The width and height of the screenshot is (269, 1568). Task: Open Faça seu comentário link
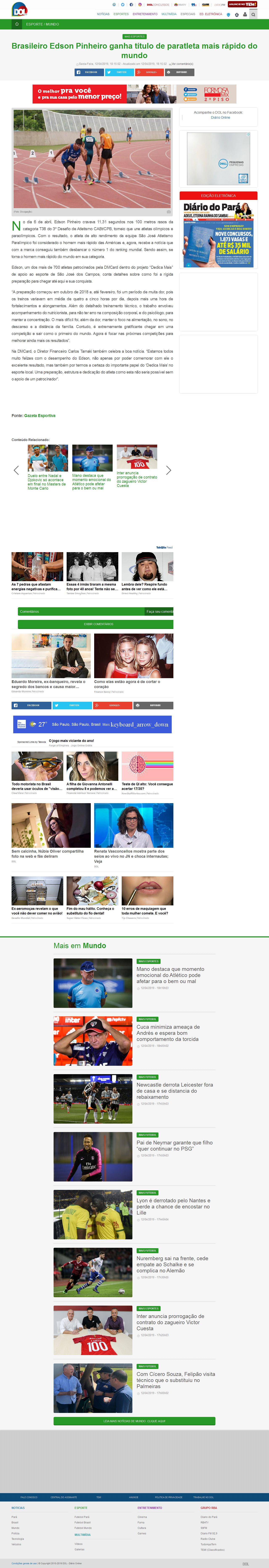pos(160,611)
